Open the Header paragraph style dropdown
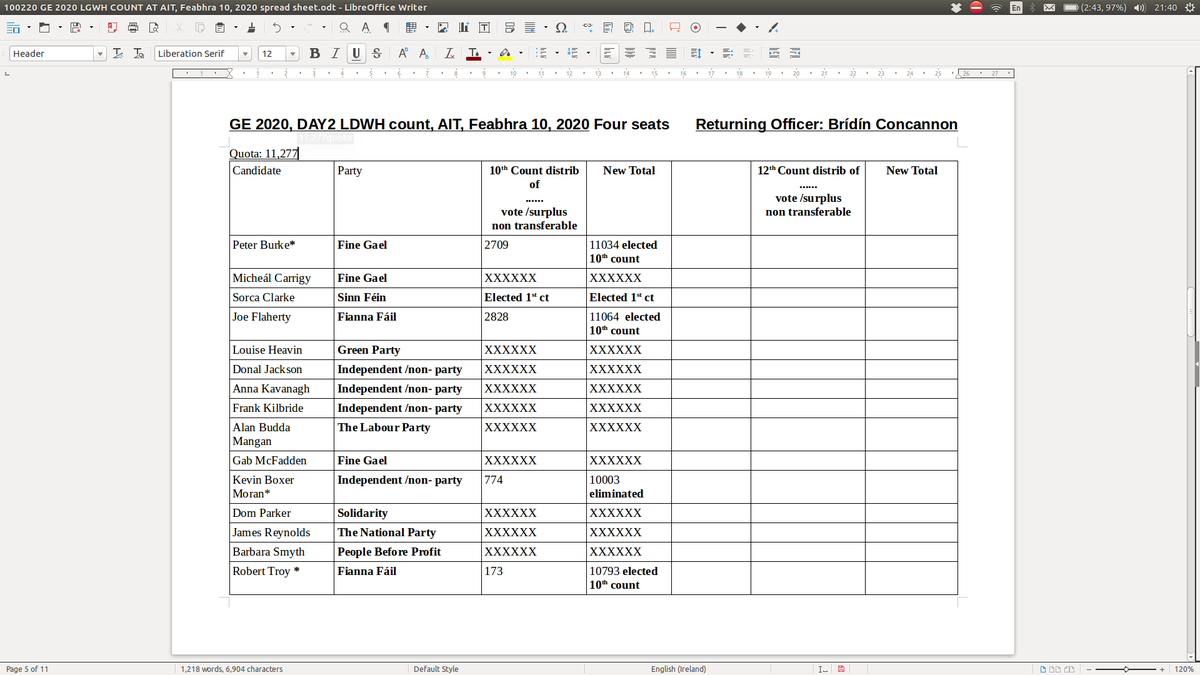 (x=100, y=53)
